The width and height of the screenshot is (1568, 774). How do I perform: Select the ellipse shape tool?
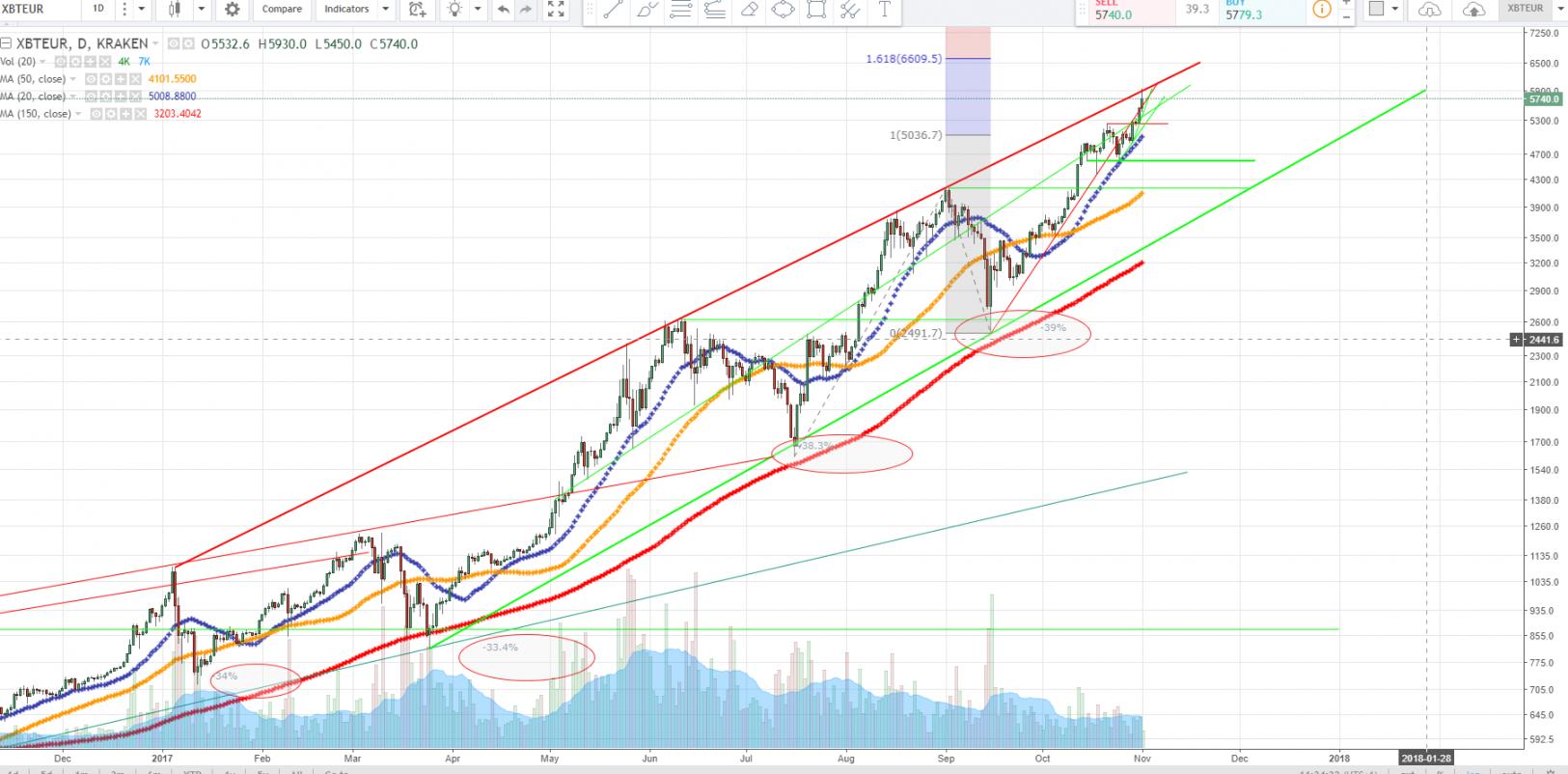783,10
